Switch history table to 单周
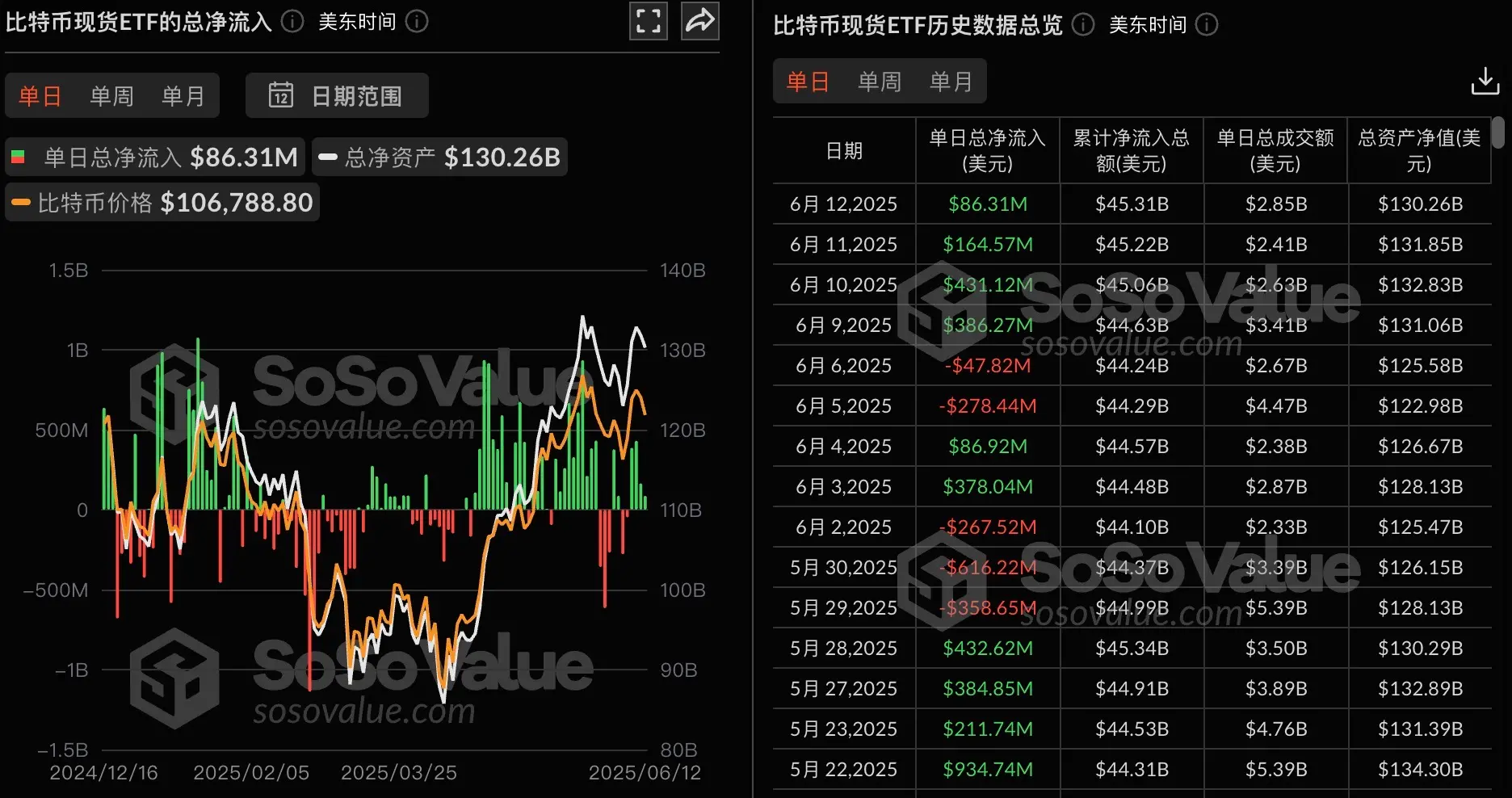The width and height of the screenshot is (1512, 798). [x=880, y=82]
